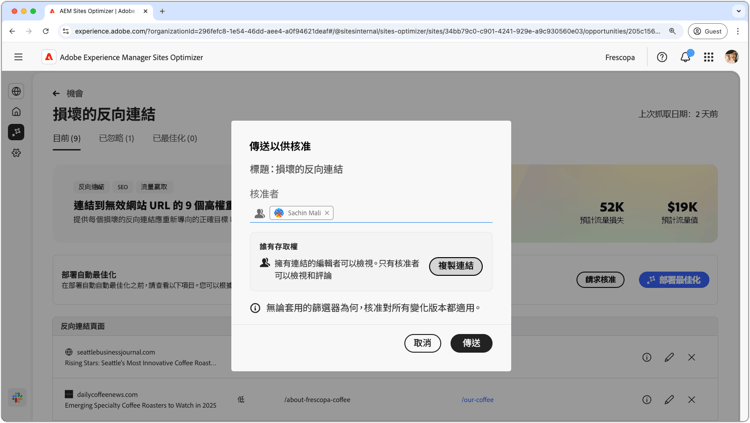Select the opportunities sparkle icon in sidebar
The image size is (750, 423).
[x=16, y=132]
